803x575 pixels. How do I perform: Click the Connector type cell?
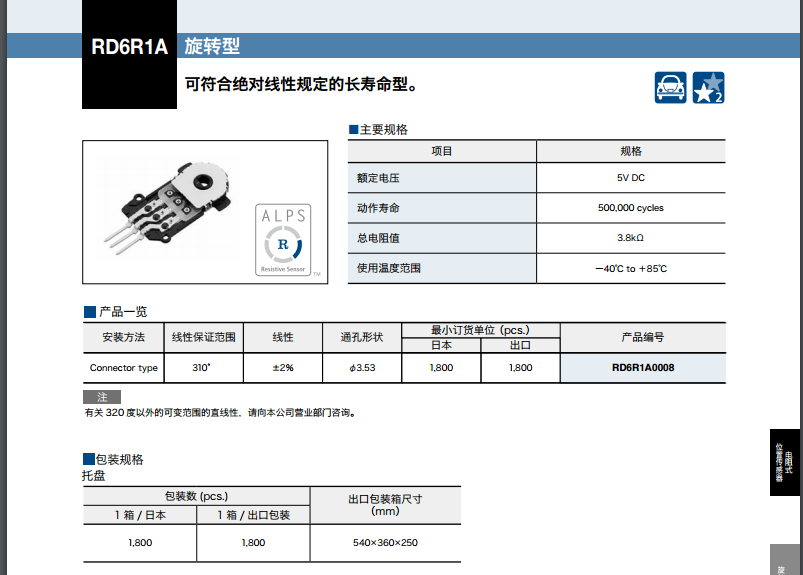pos(124,368)
